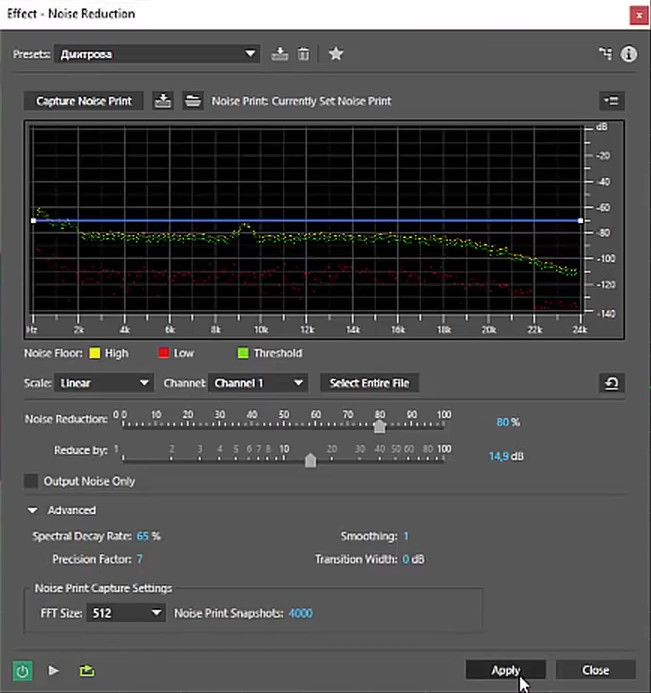Click Select Entire File button
Viewport: 651px width, 693px height.
(x=369, y=383)
